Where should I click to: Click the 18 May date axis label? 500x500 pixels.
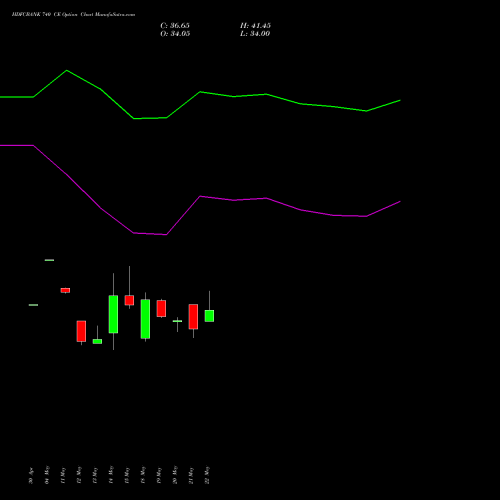[143, 475]
